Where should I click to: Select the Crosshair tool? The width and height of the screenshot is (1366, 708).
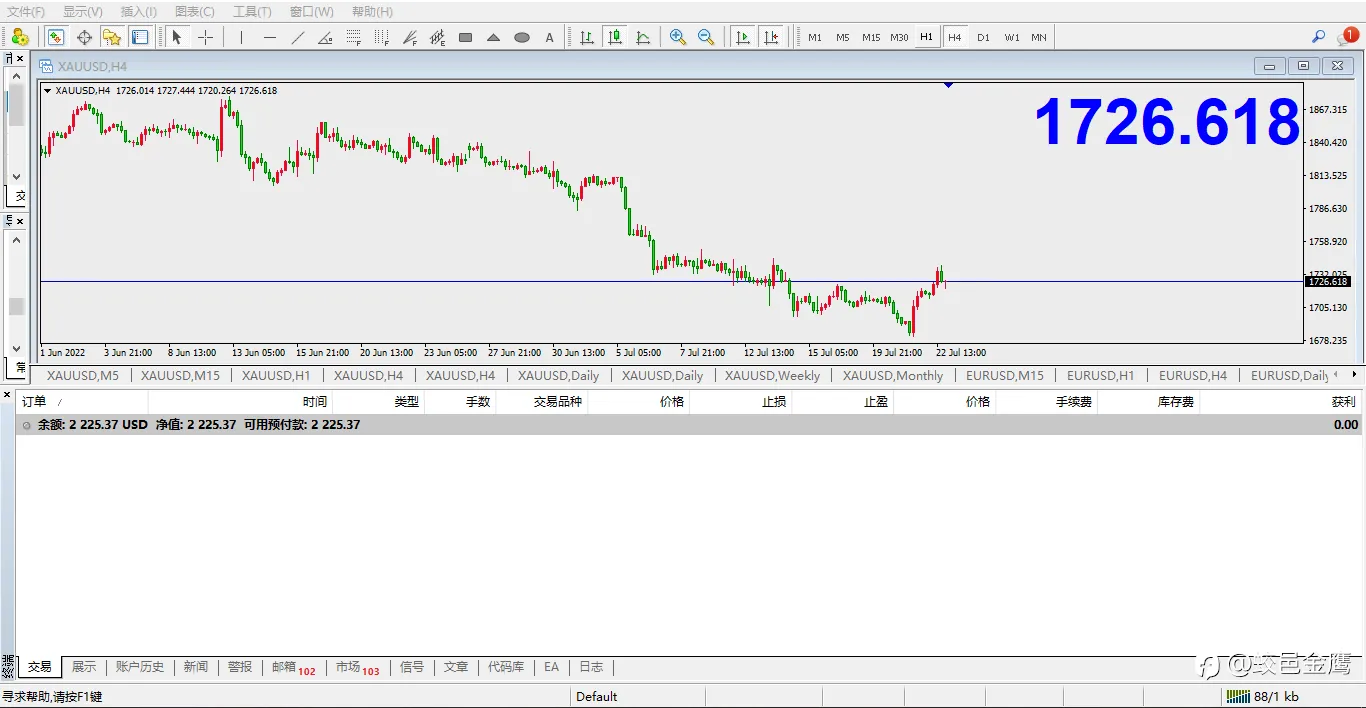(x=205, y=37)
